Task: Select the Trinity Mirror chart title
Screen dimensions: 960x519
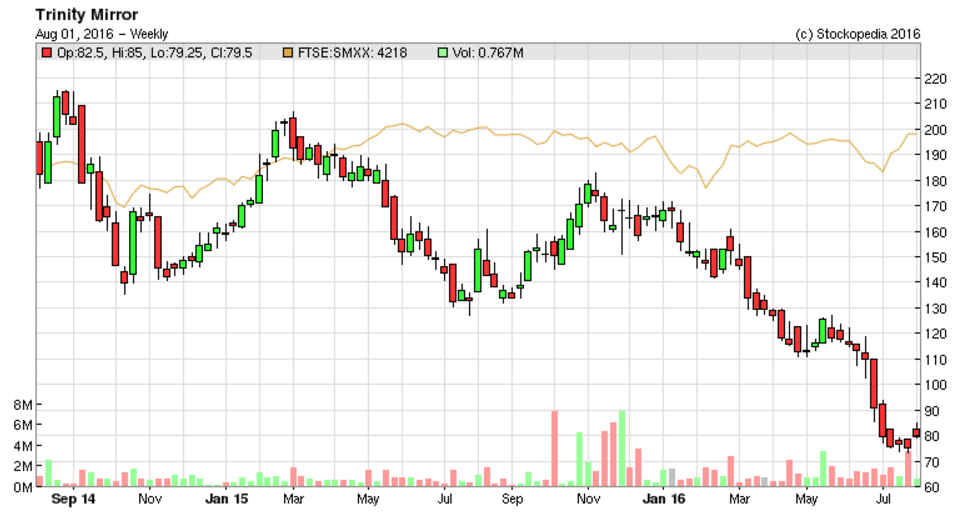Action: (x=87, y=15)
